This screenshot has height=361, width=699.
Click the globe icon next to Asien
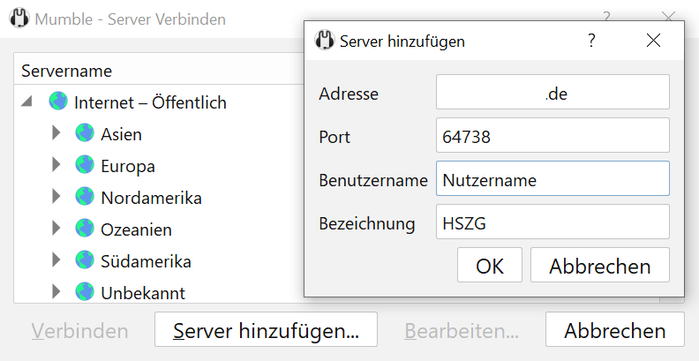84,133
